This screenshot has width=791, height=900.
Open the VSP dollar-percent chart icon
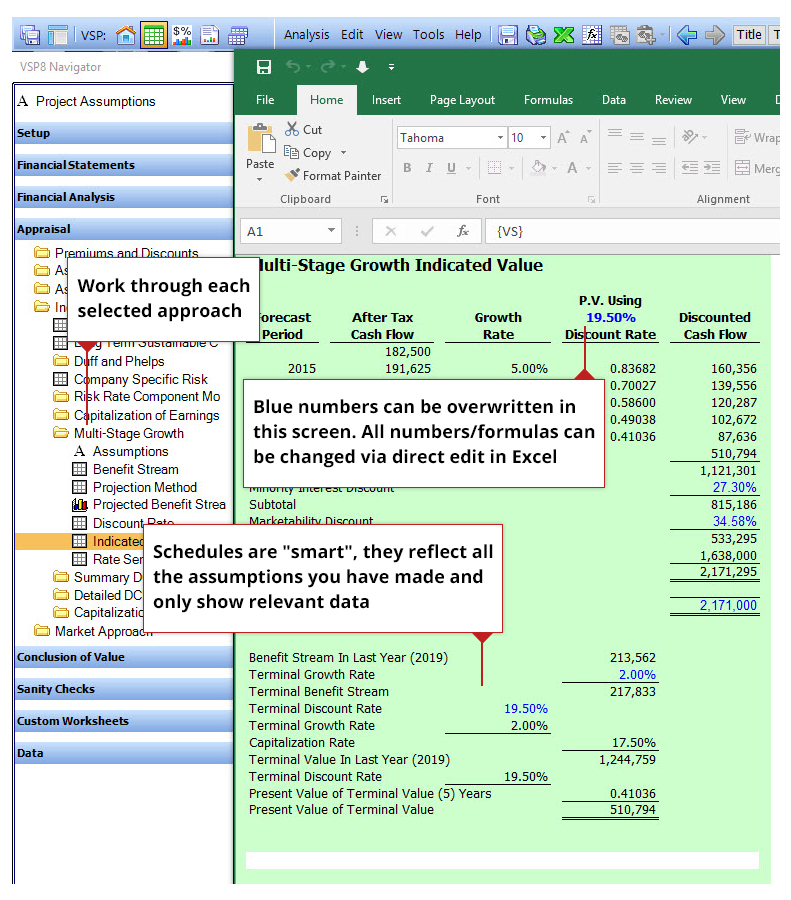182,36
